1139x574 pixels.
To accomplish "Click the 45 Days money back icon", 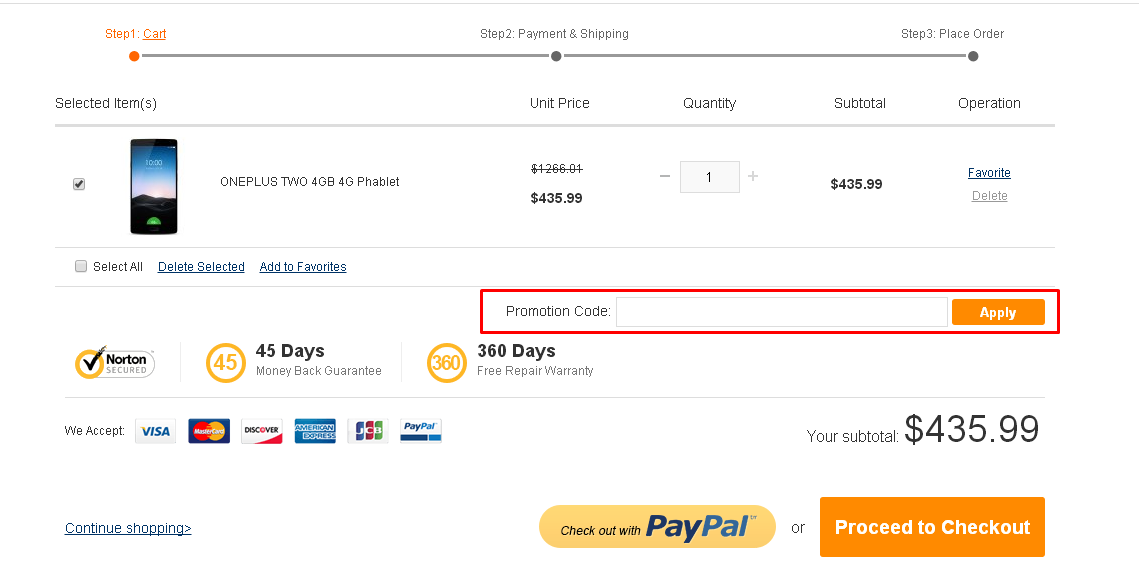I will point(225,362).
